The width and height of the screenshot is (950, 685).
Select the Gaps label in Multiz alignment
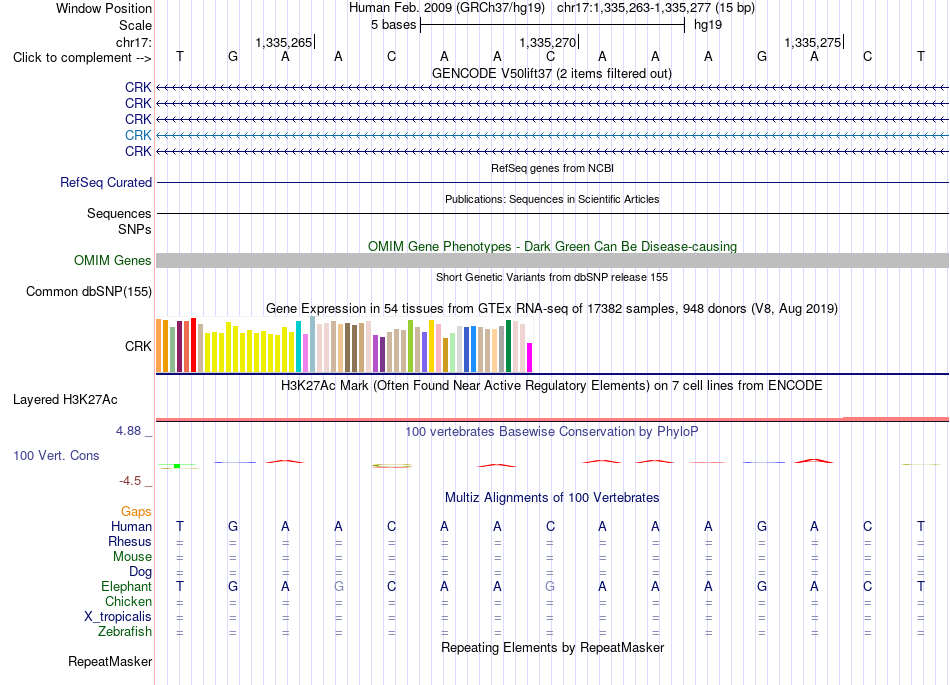136,512
